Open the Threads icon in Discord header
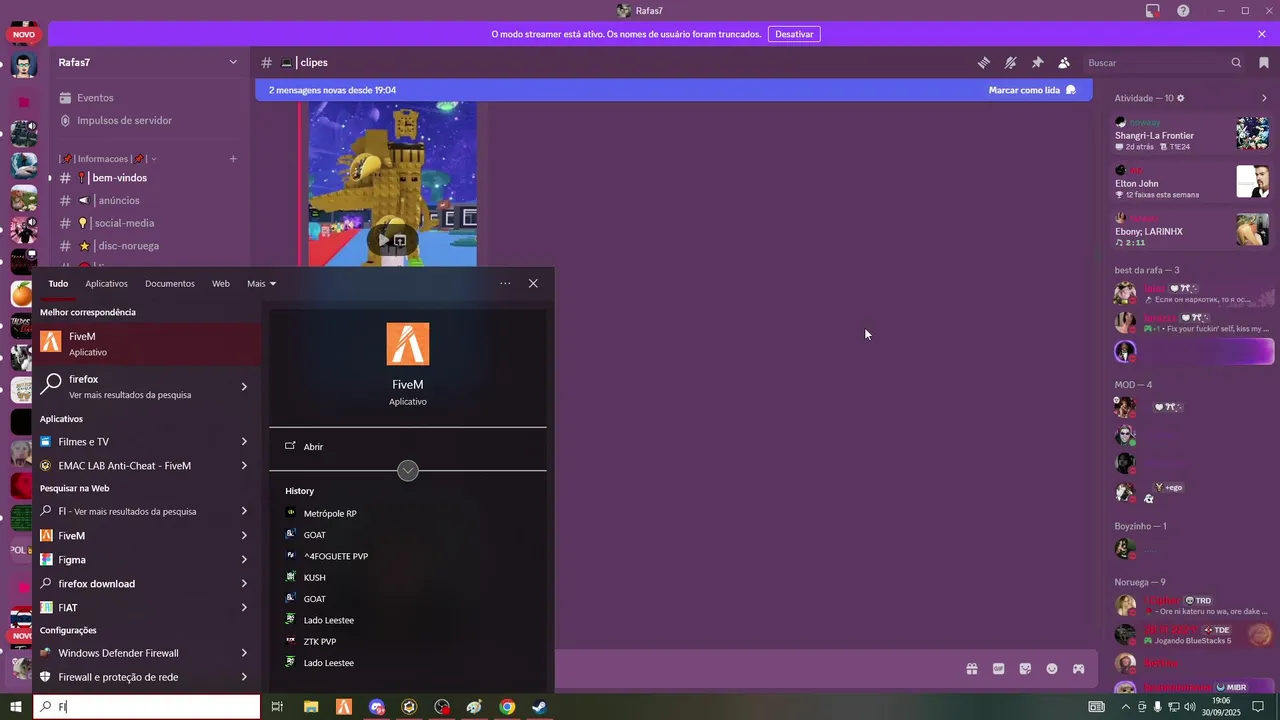Screen dimensions: 1280x720 click(x=984, y=62)
